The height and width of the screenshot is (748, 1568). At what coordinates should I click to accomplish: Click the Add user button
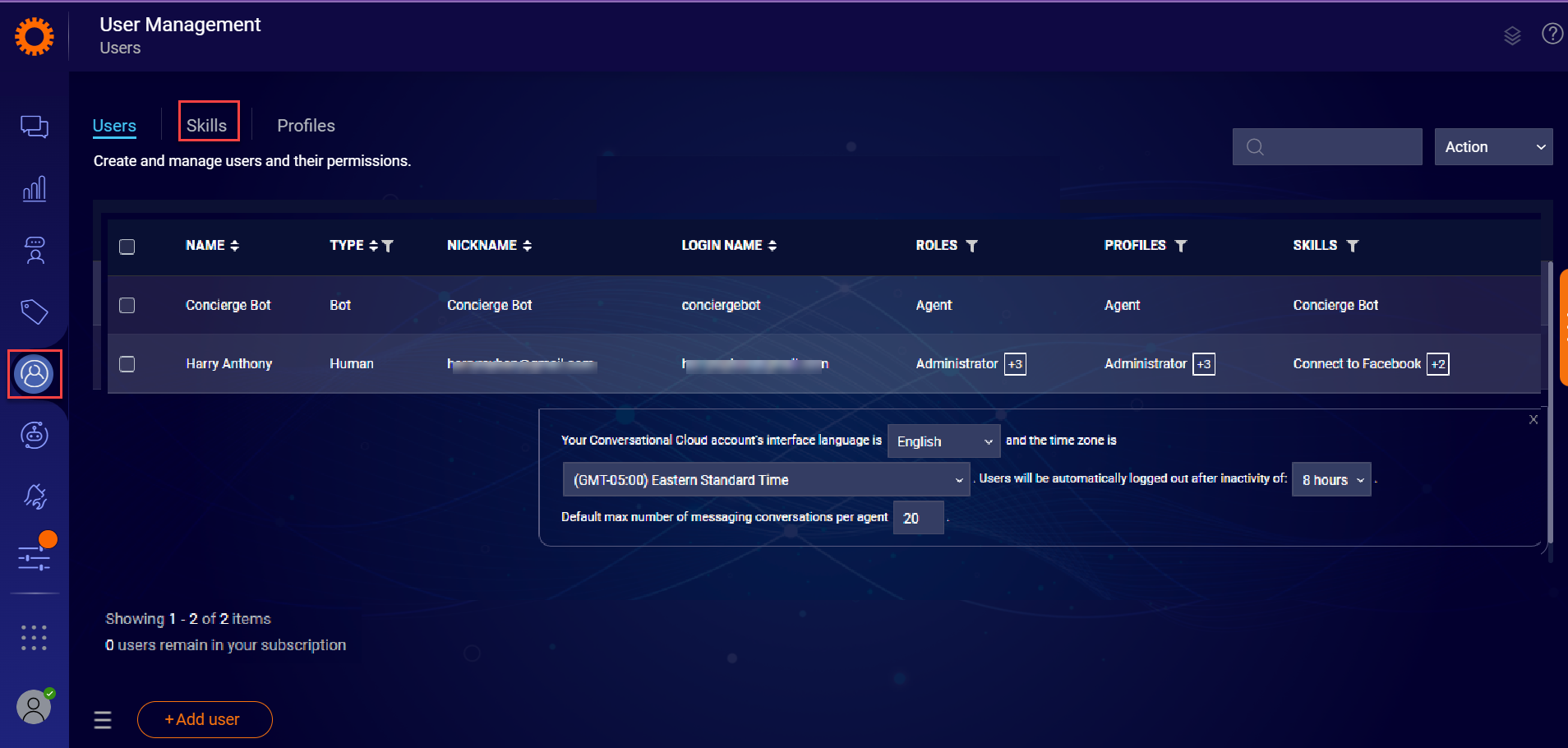(205, 719)
